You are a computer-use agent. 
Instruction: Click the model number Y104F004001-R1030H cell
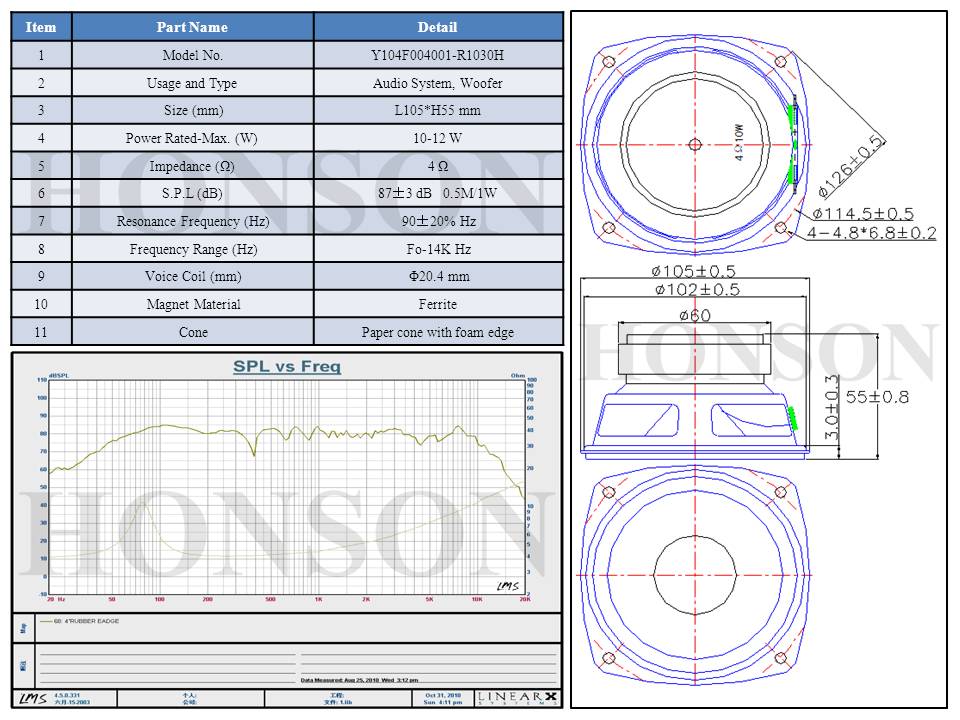438,56
